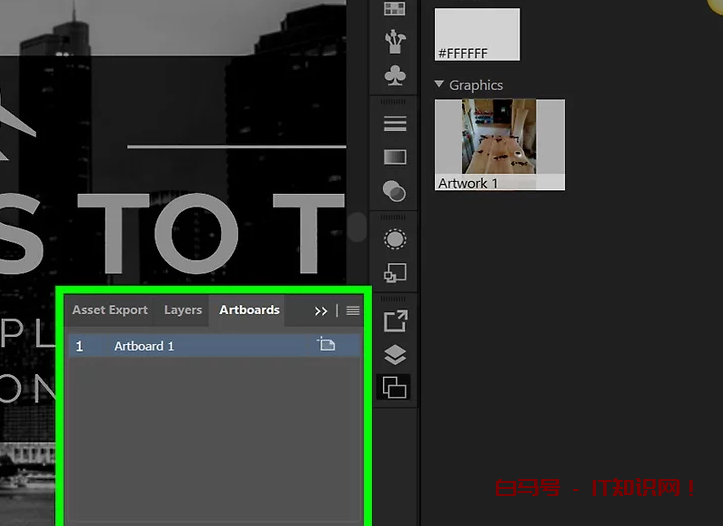Image resolution: width=723 pixels, height=526 pixels.
Task: Open the Appearance panel icon
Action: pos(395,239)
